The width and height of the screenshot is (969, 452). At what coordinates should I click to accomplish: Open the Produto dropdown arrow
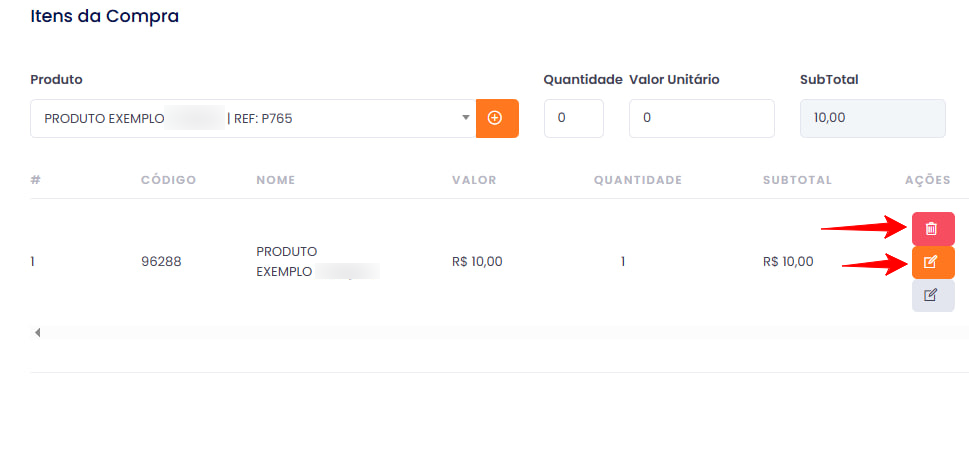click(466, 117)
